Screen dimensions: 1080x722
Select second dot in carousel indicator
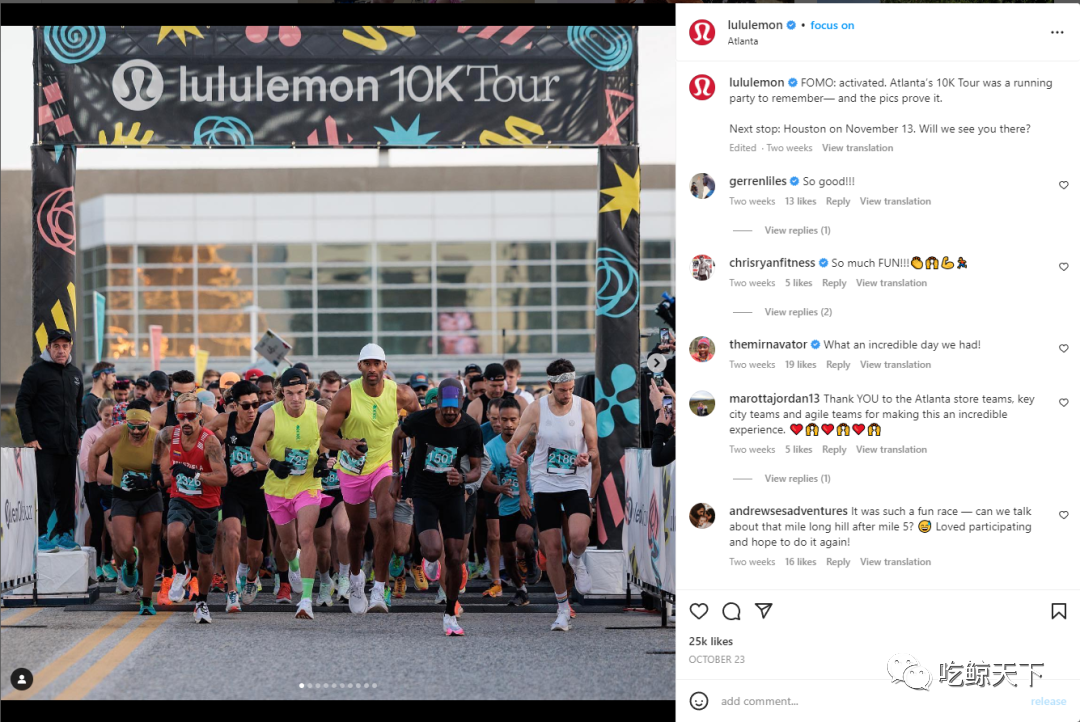coord(310,685)
